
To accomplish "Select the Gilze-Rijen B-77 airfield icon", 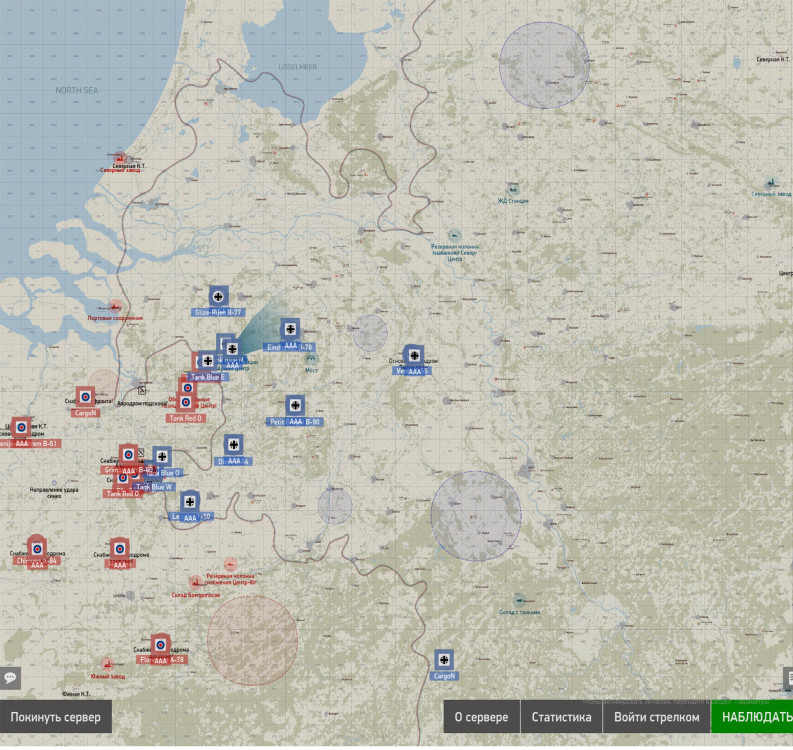I will pos(218,297).
